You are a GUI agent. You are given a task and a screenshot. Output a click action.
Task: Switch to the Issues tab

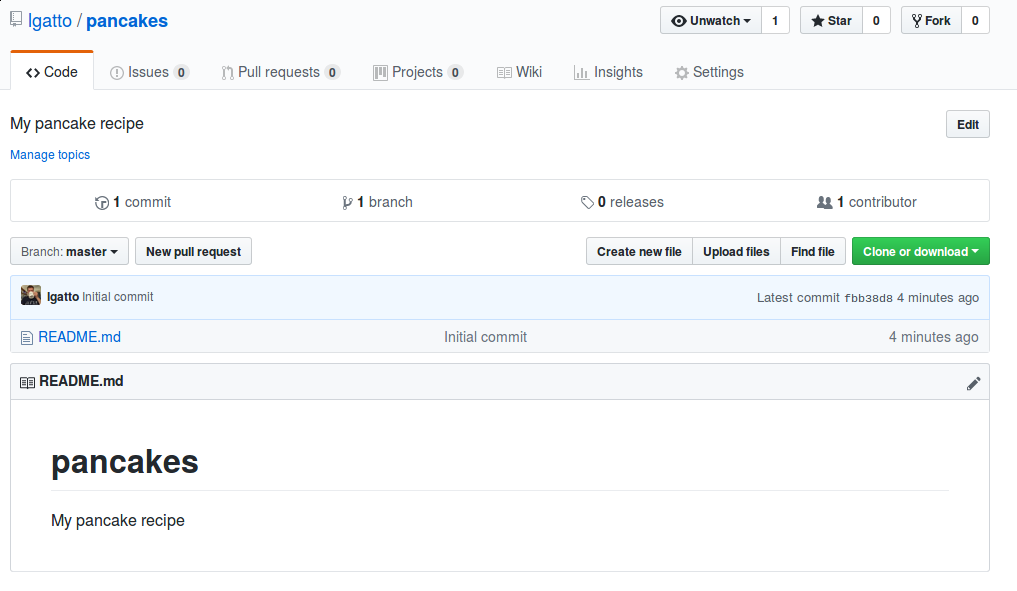[150, 71]
